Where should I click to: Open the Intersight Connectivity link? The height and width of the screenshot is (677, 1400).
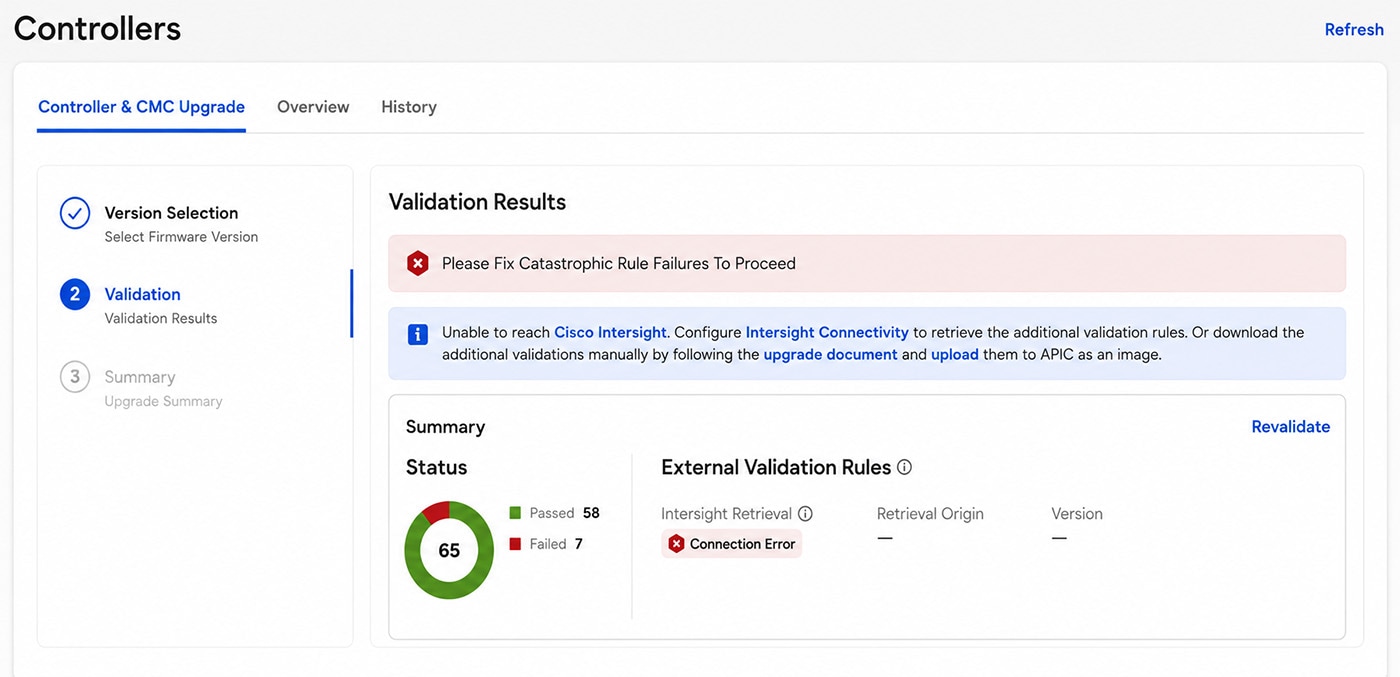827,332
